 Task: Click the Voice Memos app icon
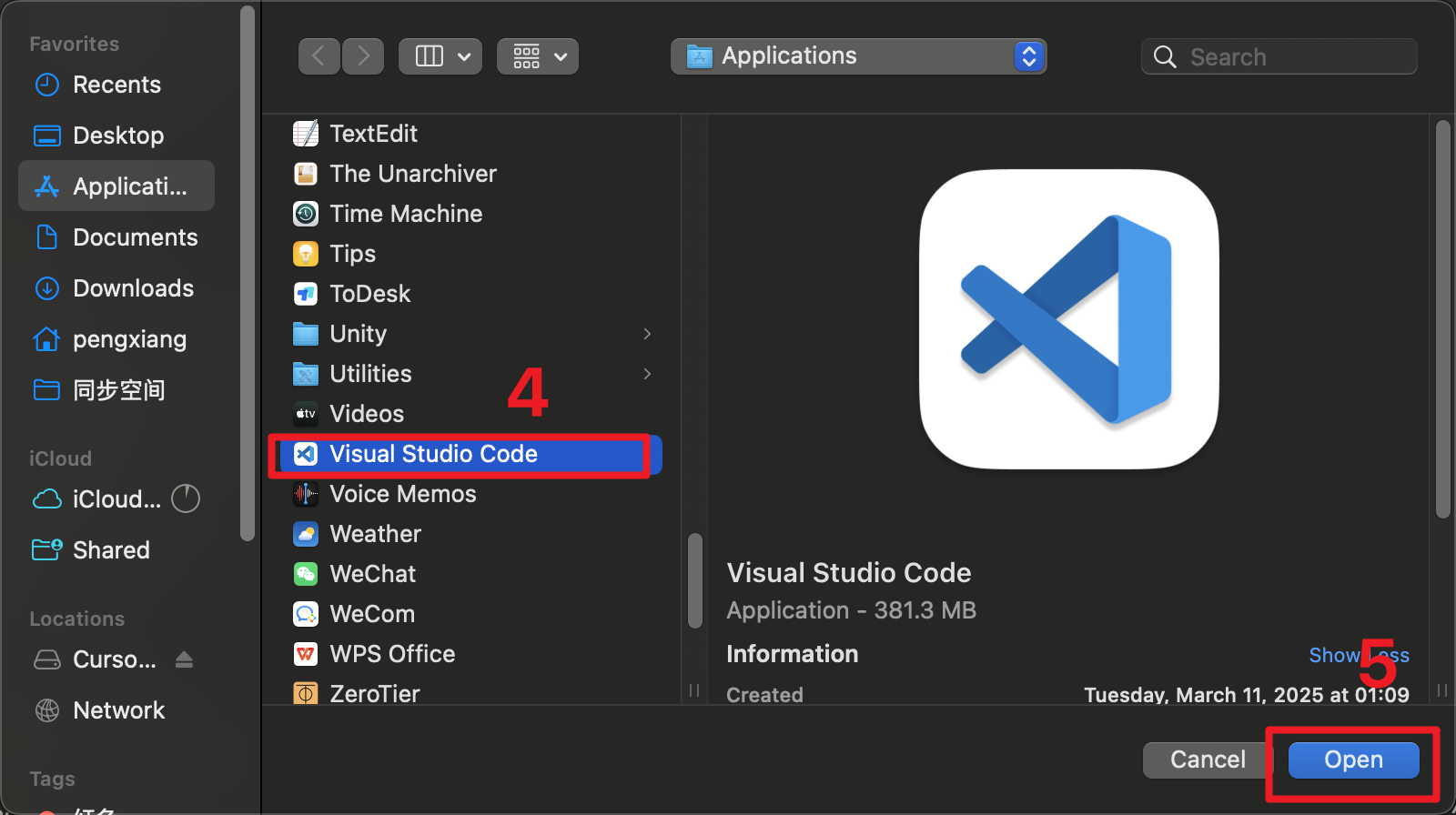click(306, 494)
